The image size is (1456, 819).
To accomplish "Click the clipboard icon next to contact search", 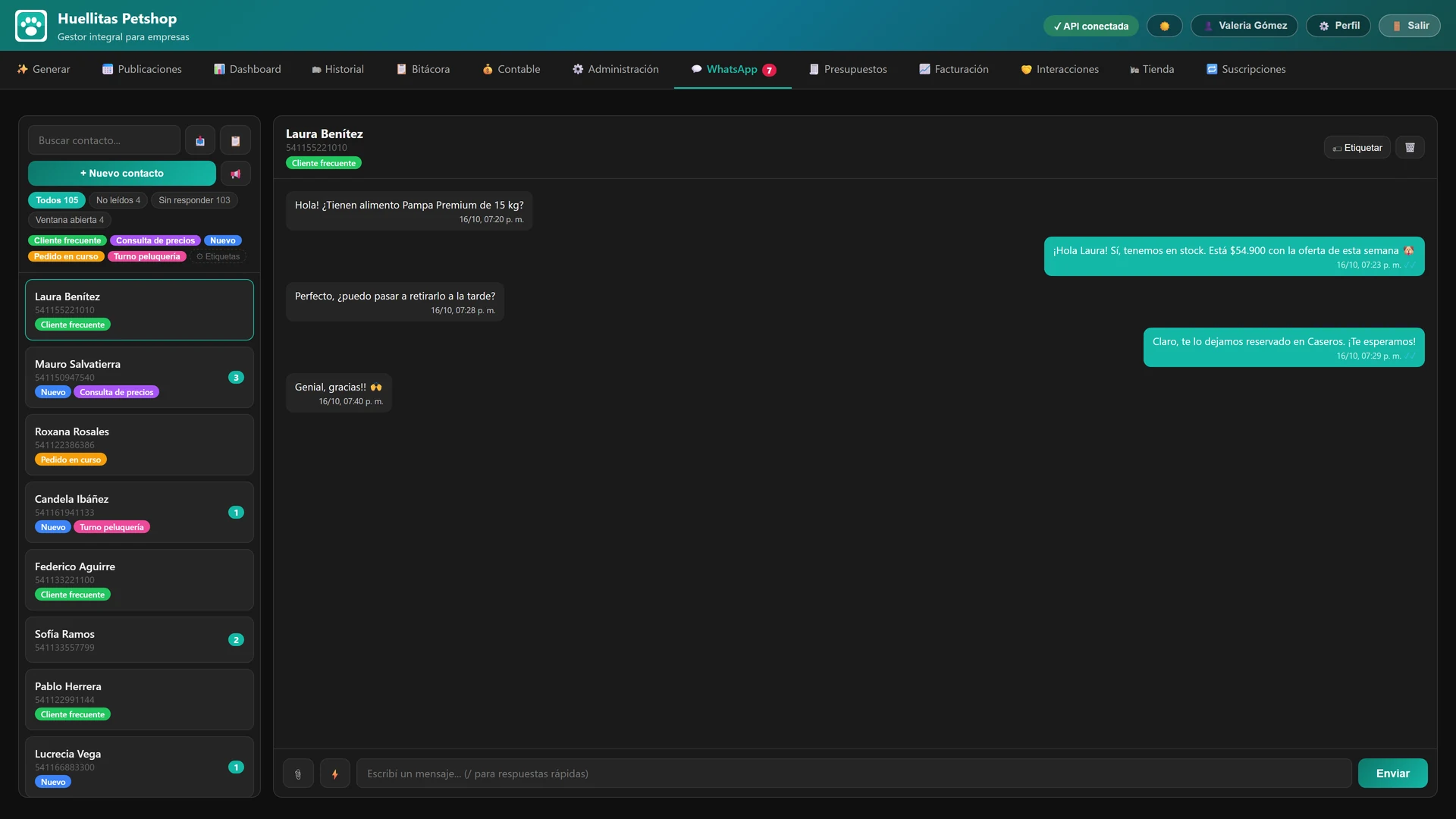I will click(235, 140).
